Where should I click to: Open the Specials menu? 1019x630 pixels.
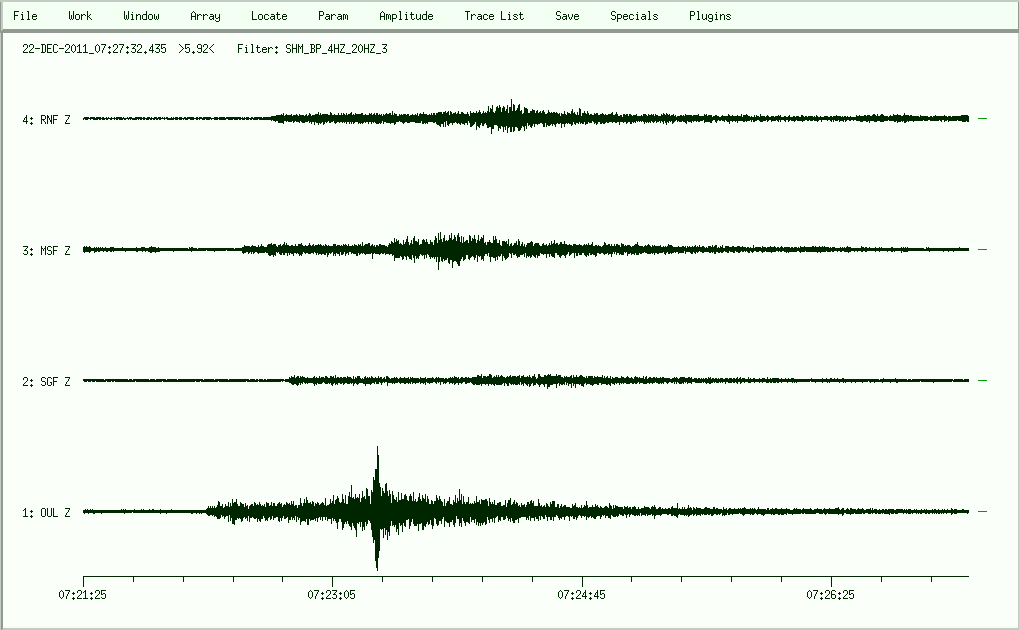coord(634,16)
